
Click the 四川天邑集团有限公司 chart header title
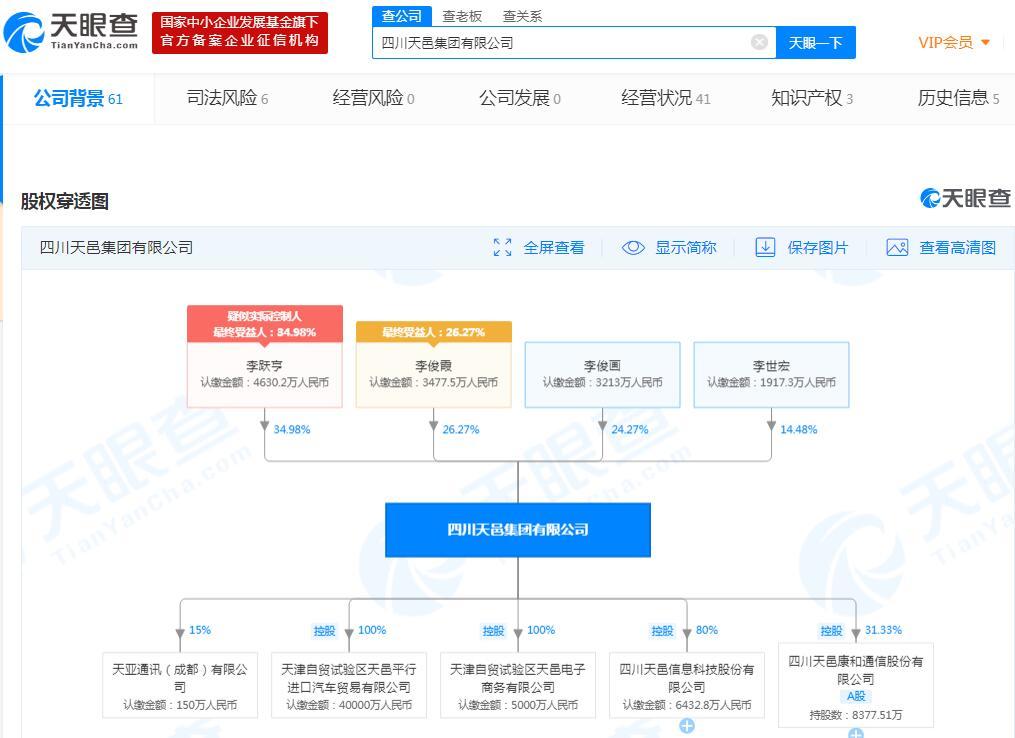click(117, 247)
